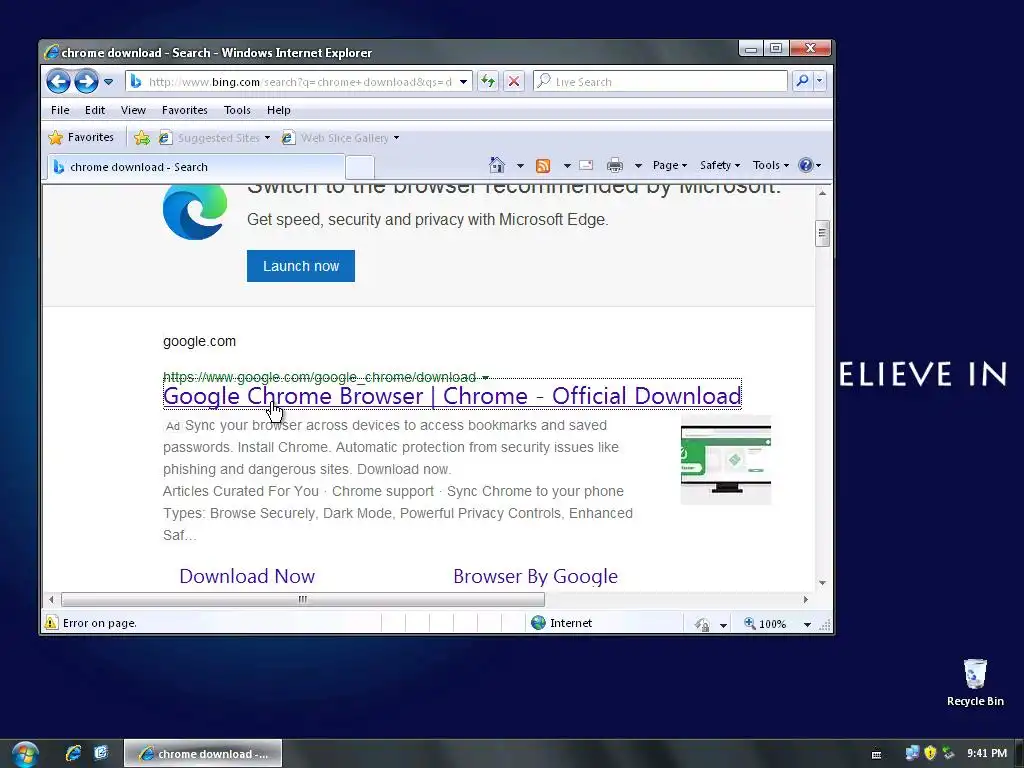
Task: Expand the zoom level dropdown arrow
Action: (x=807, y=624)
